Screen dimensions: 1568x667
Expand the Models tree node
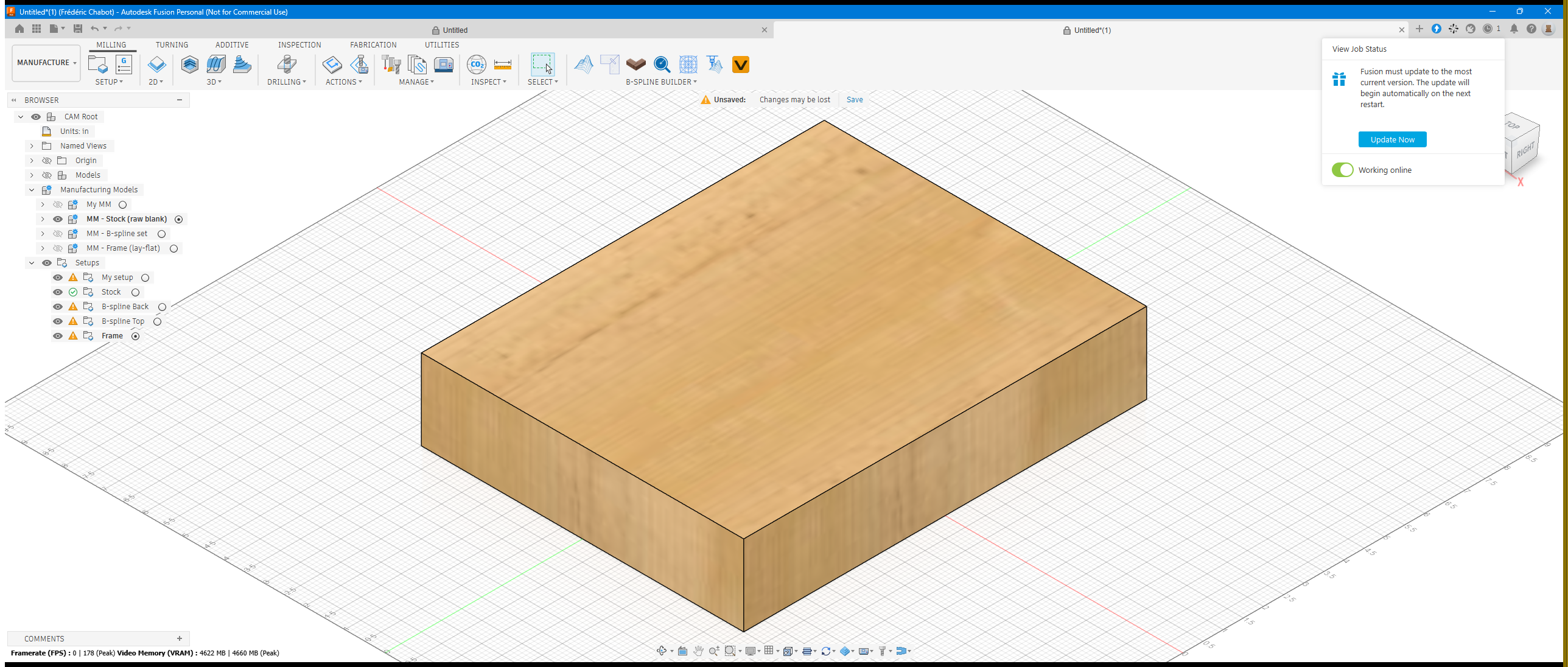[32, 175]
